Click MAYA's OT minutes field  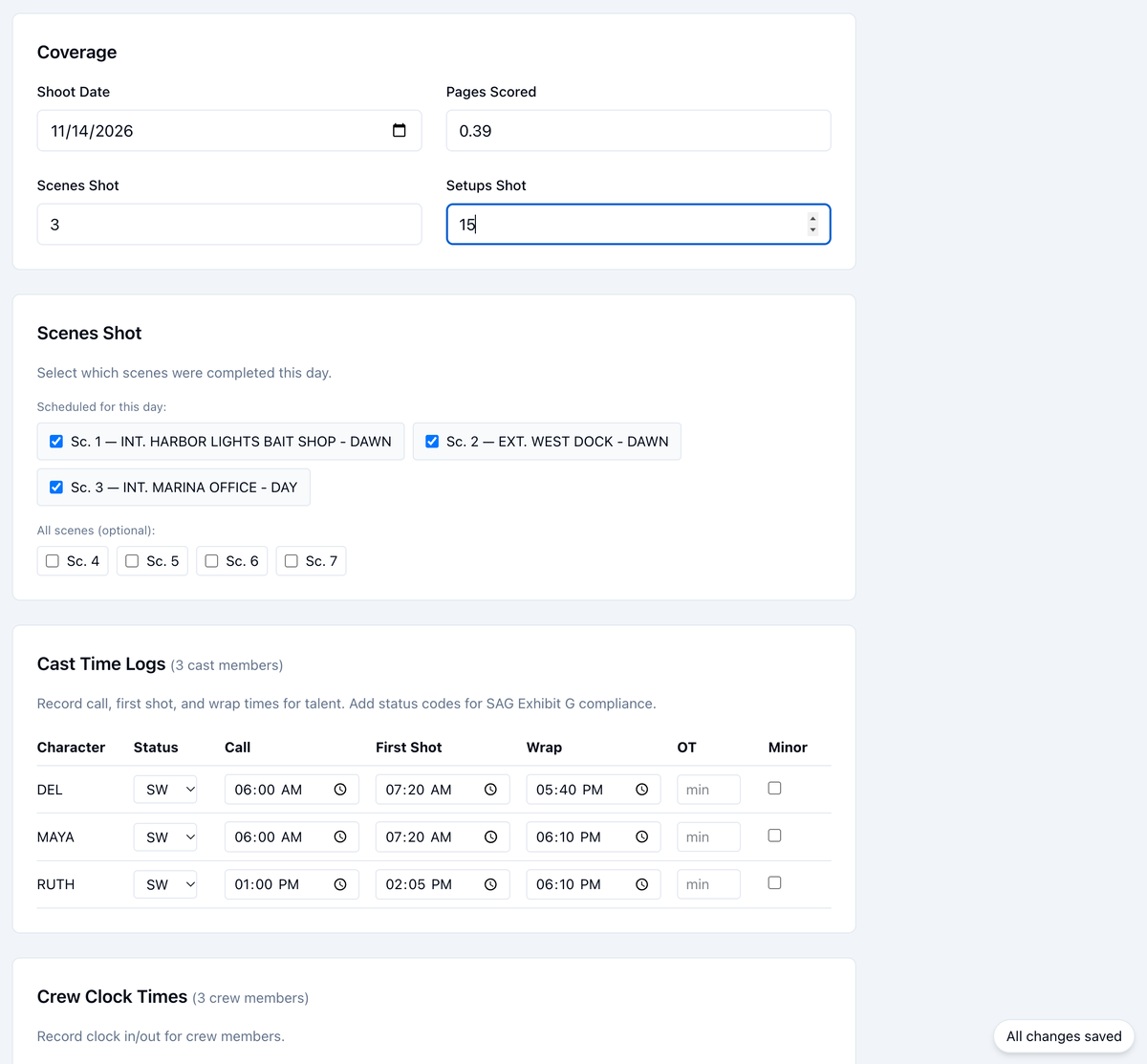tap(708, 837)
